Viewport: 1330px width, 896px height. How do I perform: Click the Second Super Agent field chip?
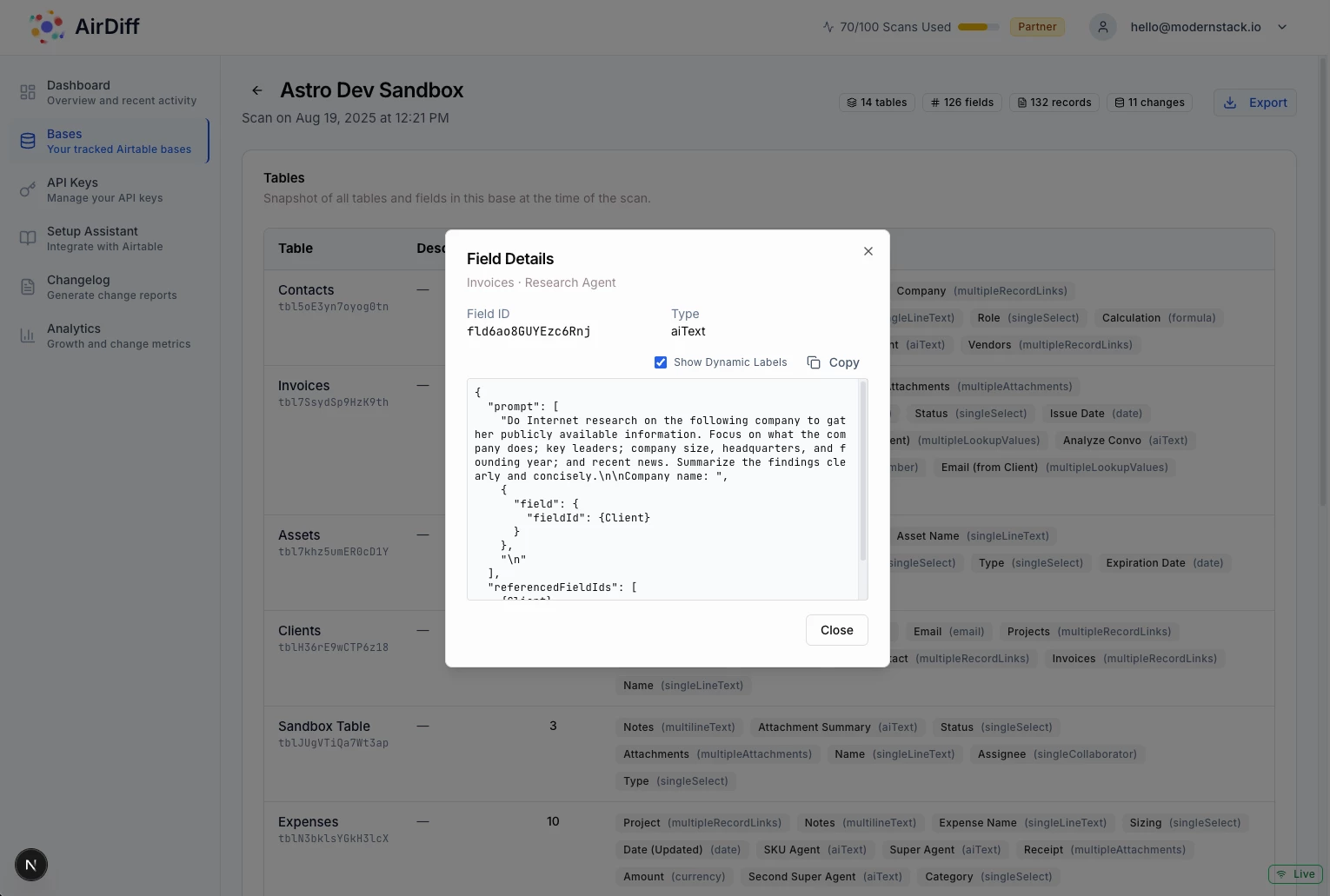825,877
